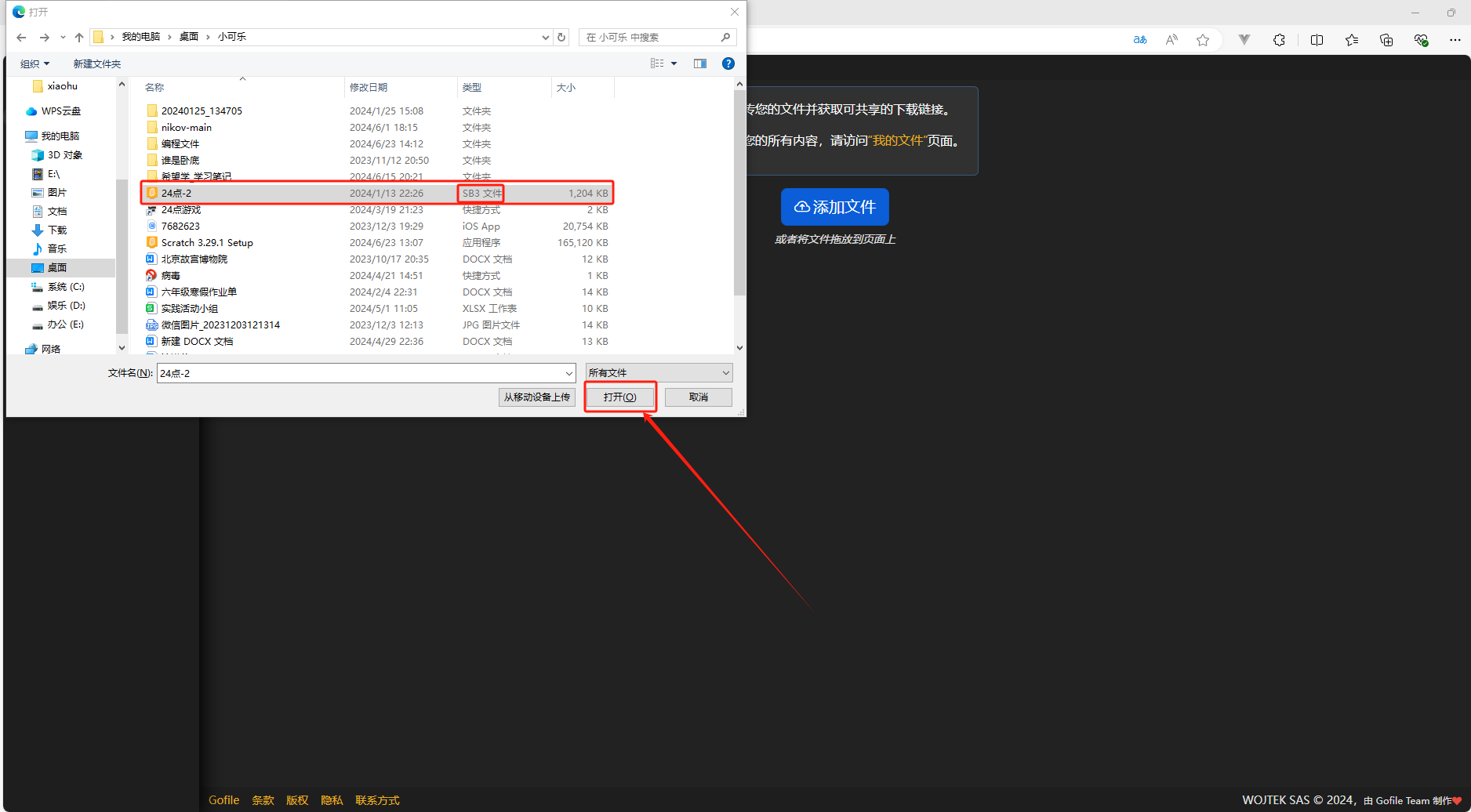
Task: Expand the 组织 dropdown menu
Action: [35, 63]
